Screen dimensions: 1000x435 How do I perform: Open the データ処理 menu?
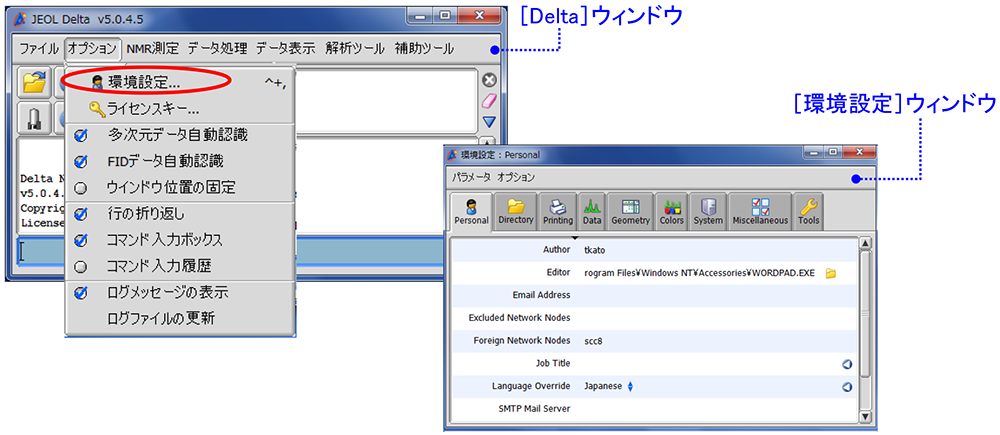point(217,48)
